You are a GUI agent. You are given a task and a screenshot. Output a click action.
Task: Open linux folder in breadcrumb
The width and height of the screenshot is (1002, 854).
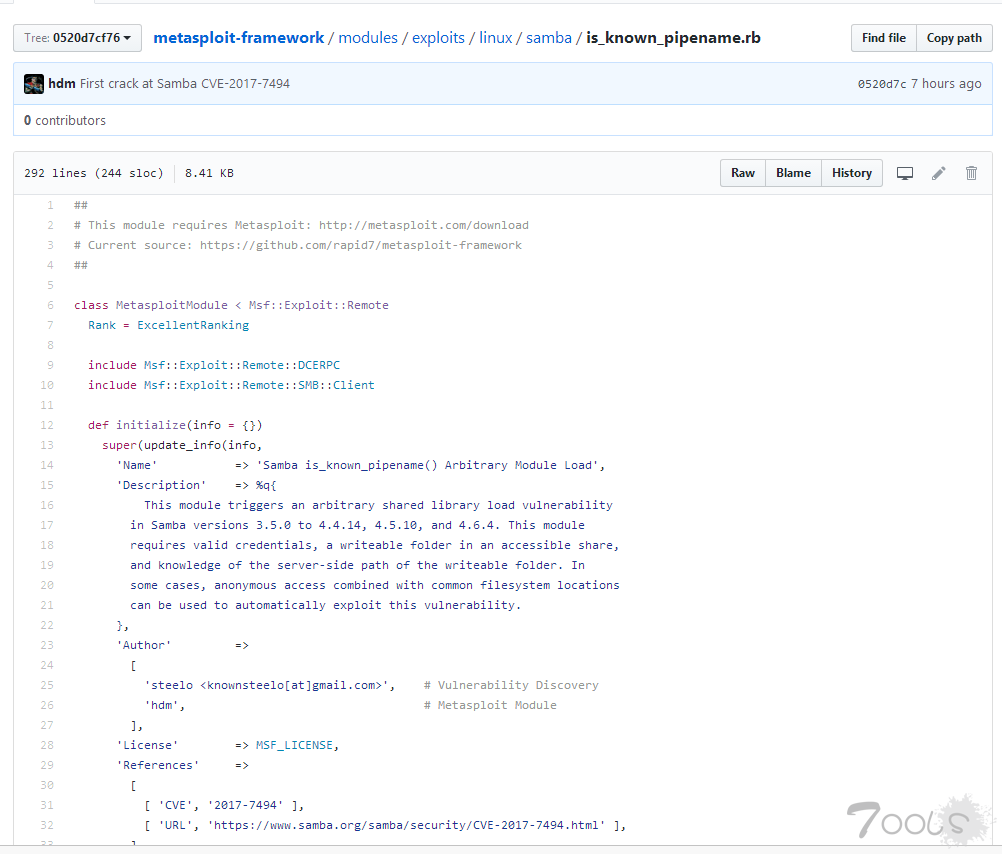click(495, 38)
